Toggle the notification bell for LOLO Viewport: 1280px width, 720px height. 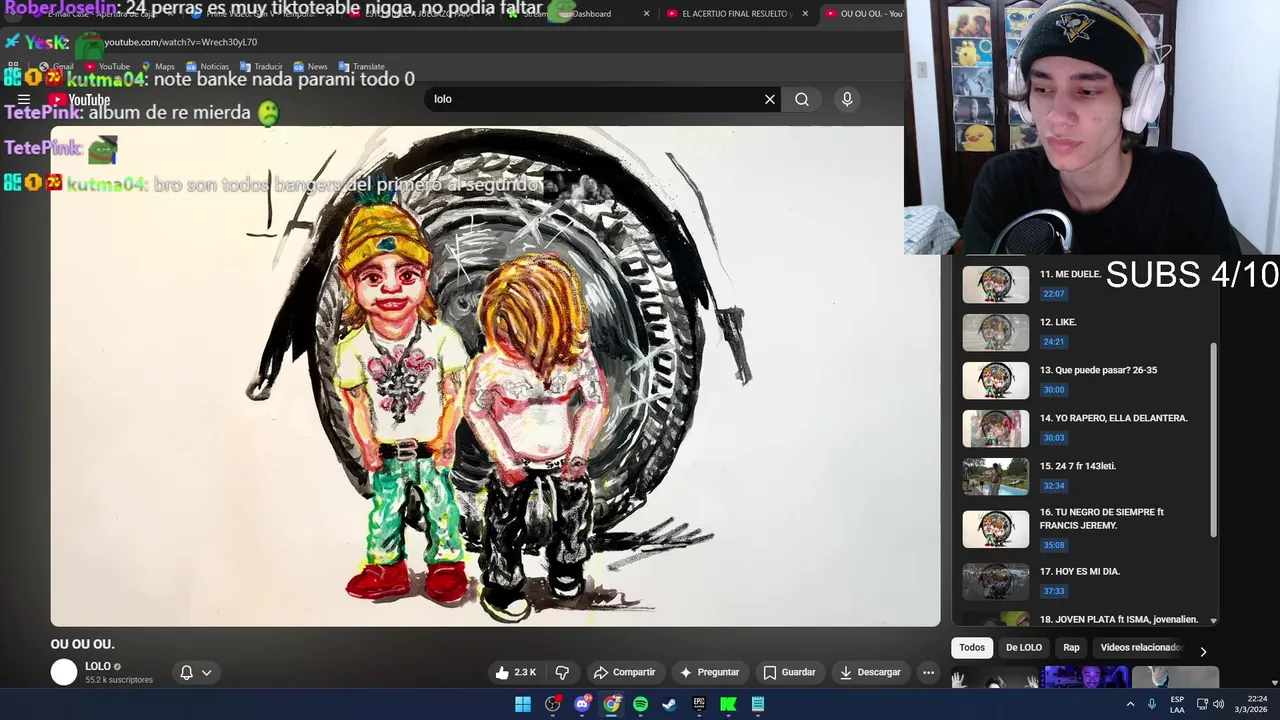pyautogui.click(x=186, y=672)
